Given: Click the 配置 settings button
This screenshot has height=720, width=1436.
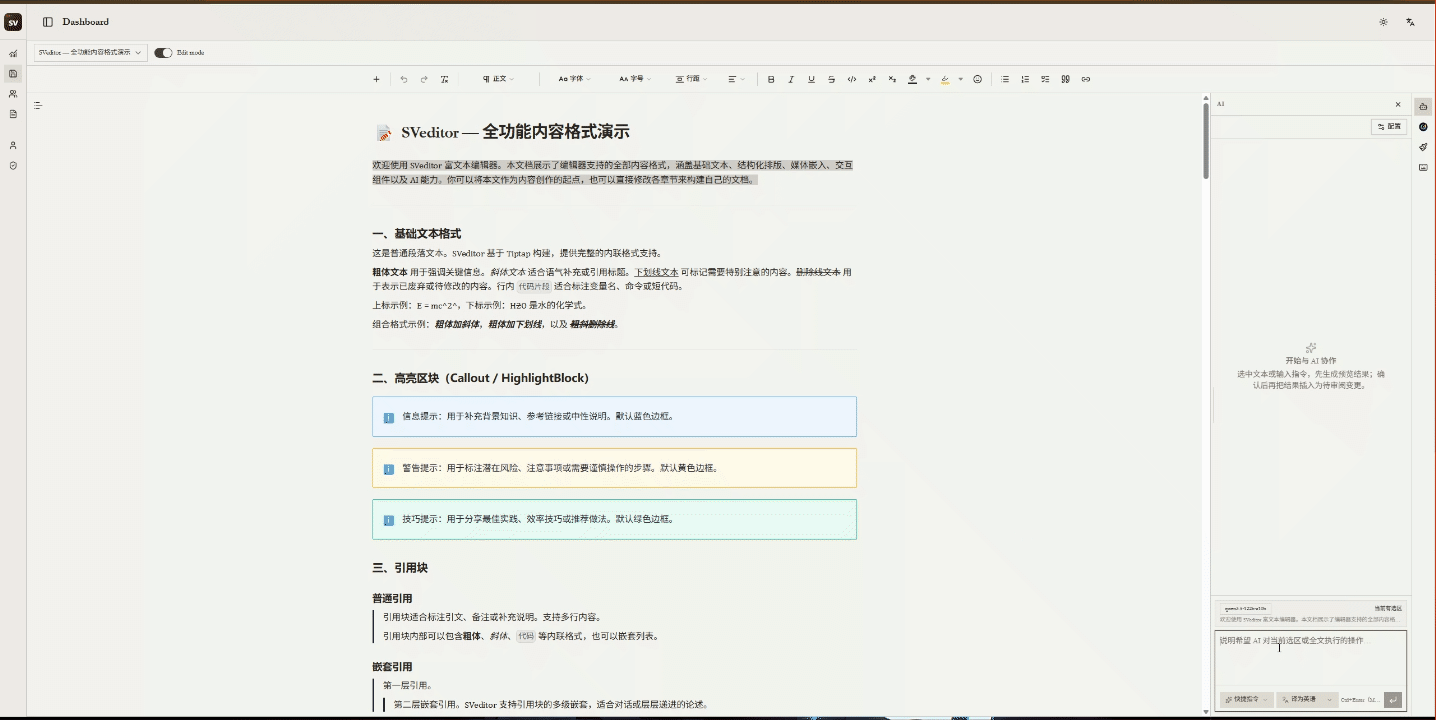Looking at the screenshot, I should 1389,127.
